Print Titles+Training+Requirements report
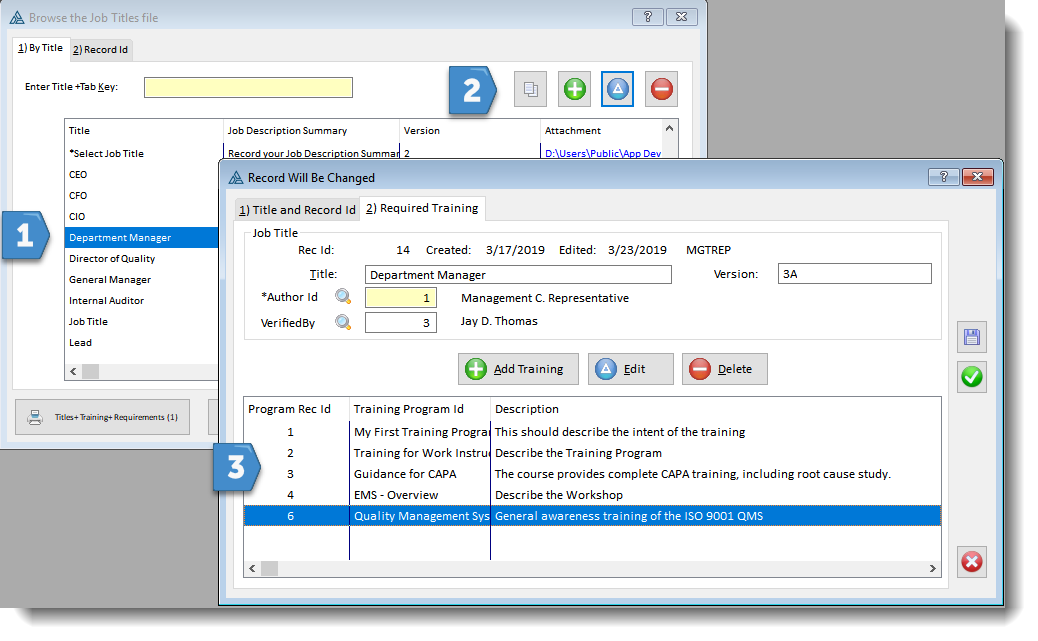The width and height of the screenshot is (1038, 641). (x=102, y=417)
